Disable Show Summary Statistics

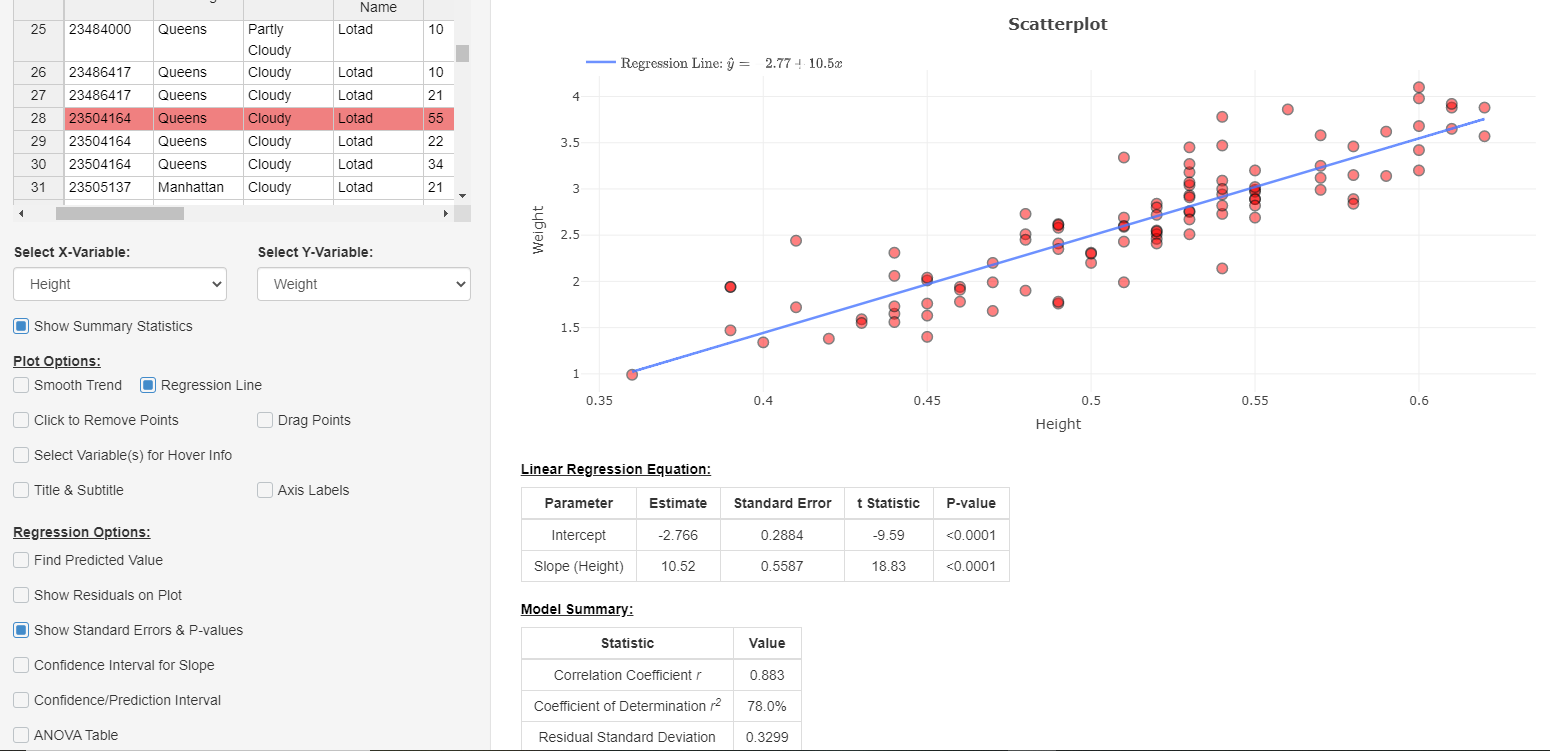click(x=20, y=326)
